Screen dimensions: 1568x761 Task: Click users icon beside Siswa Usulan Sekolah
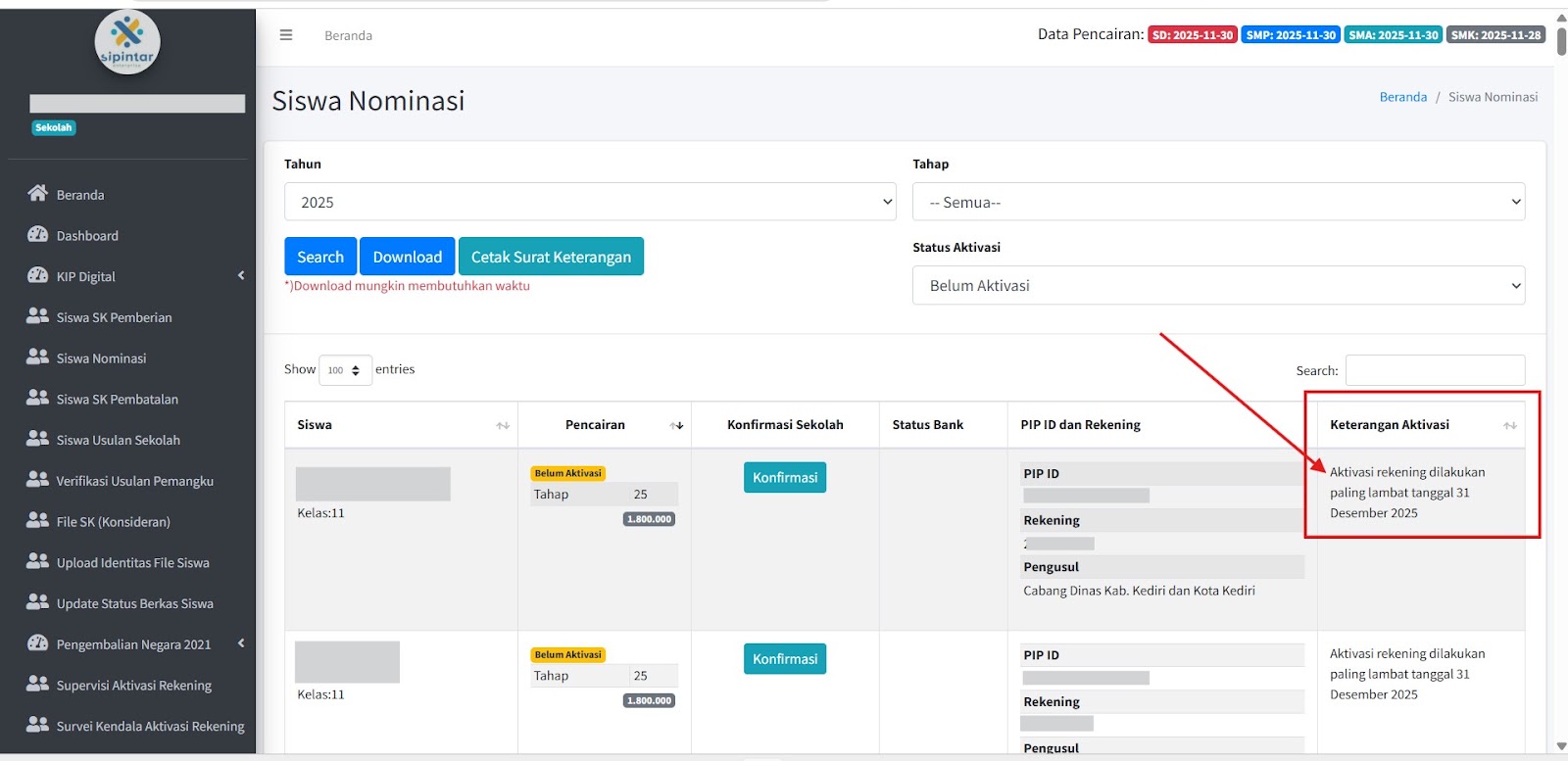[37, 439]
